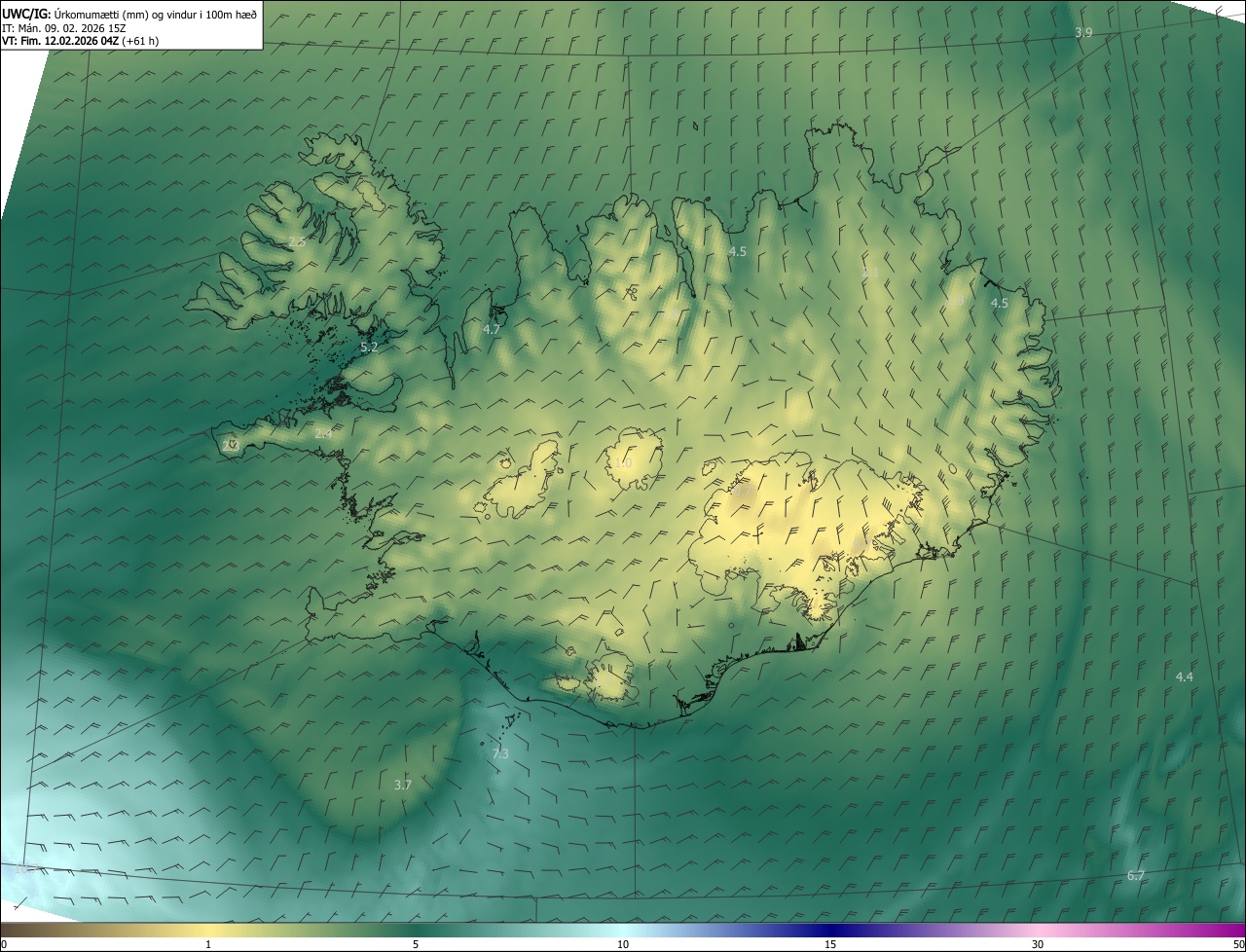Click the 0 tick on the color scale
This screenshot has height=952, width=1246.
[4, 944]
